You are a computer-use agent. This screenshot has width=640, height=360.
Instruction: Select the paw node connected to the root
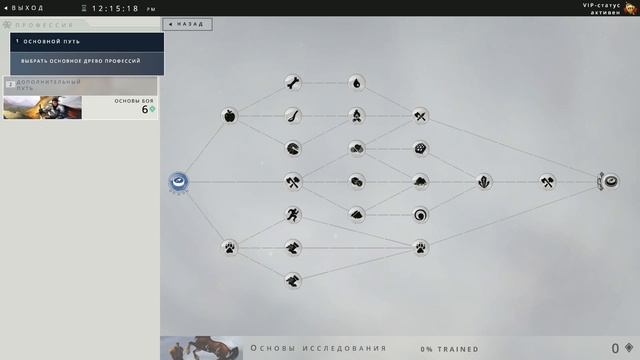pyautogui.click(x=229, y=248)
